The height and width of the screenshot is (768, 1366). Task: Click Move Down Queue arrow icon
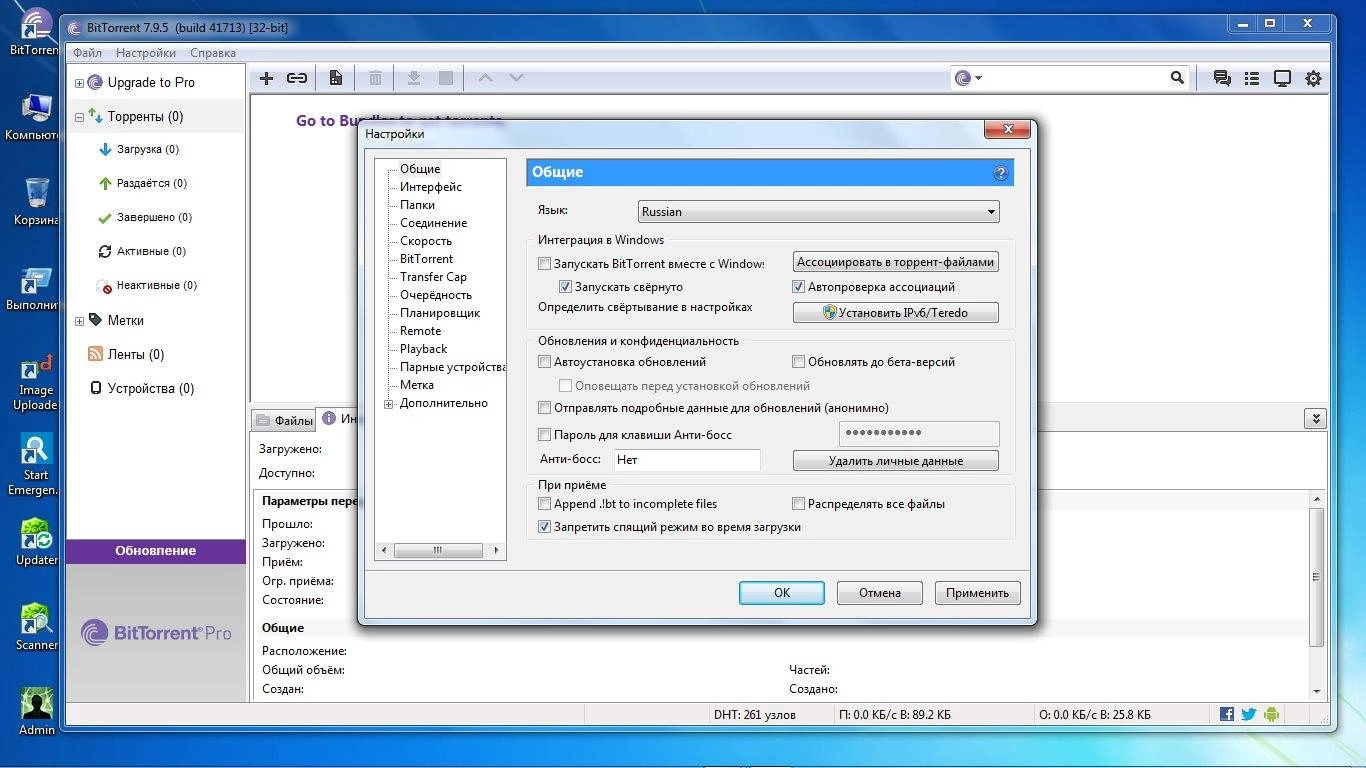point(516,78)
